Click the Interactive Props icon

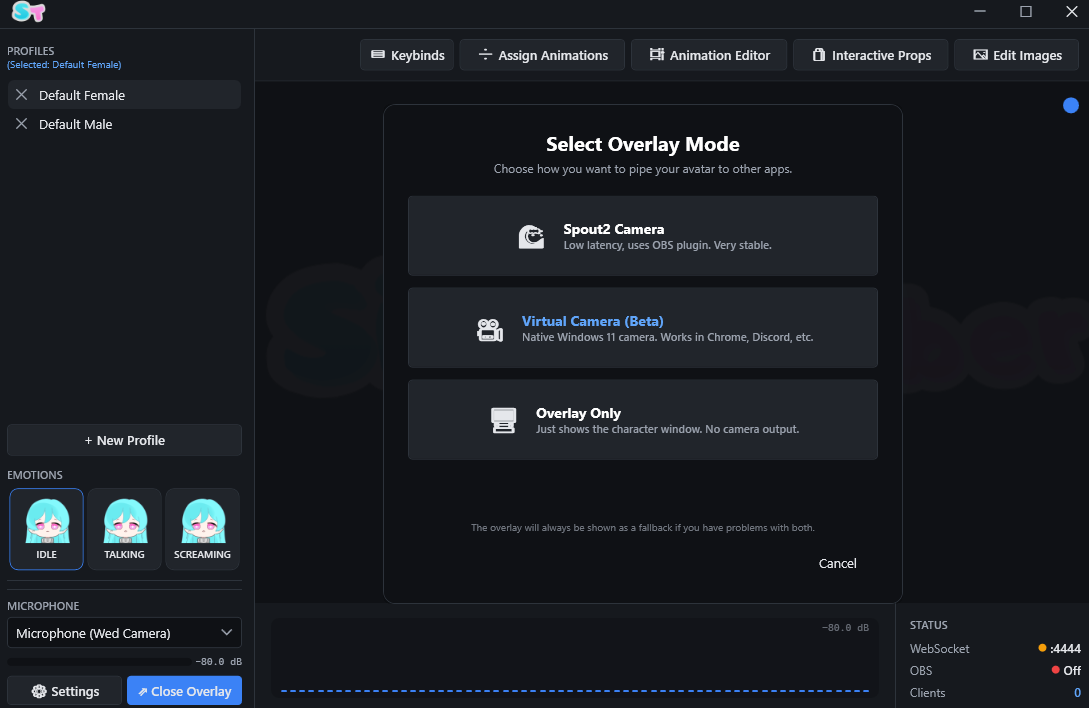[819, 54]
